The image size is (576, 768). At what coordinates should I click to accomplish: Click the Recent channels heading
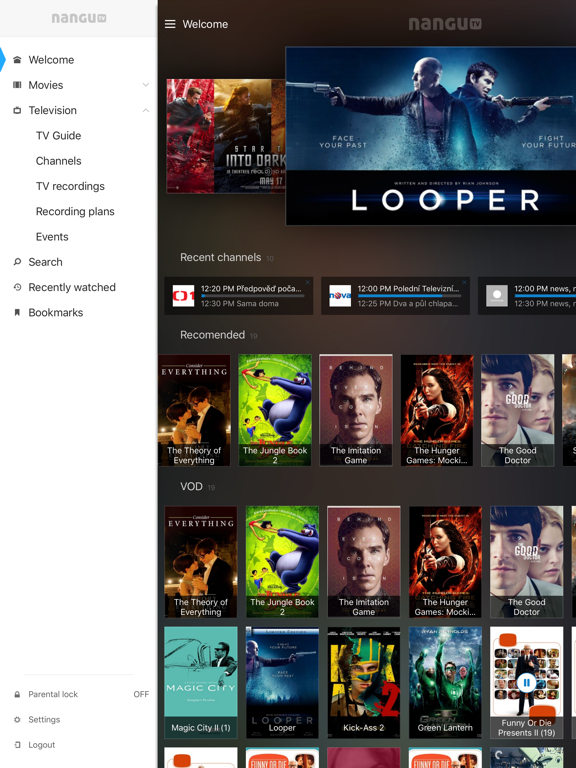220,258
